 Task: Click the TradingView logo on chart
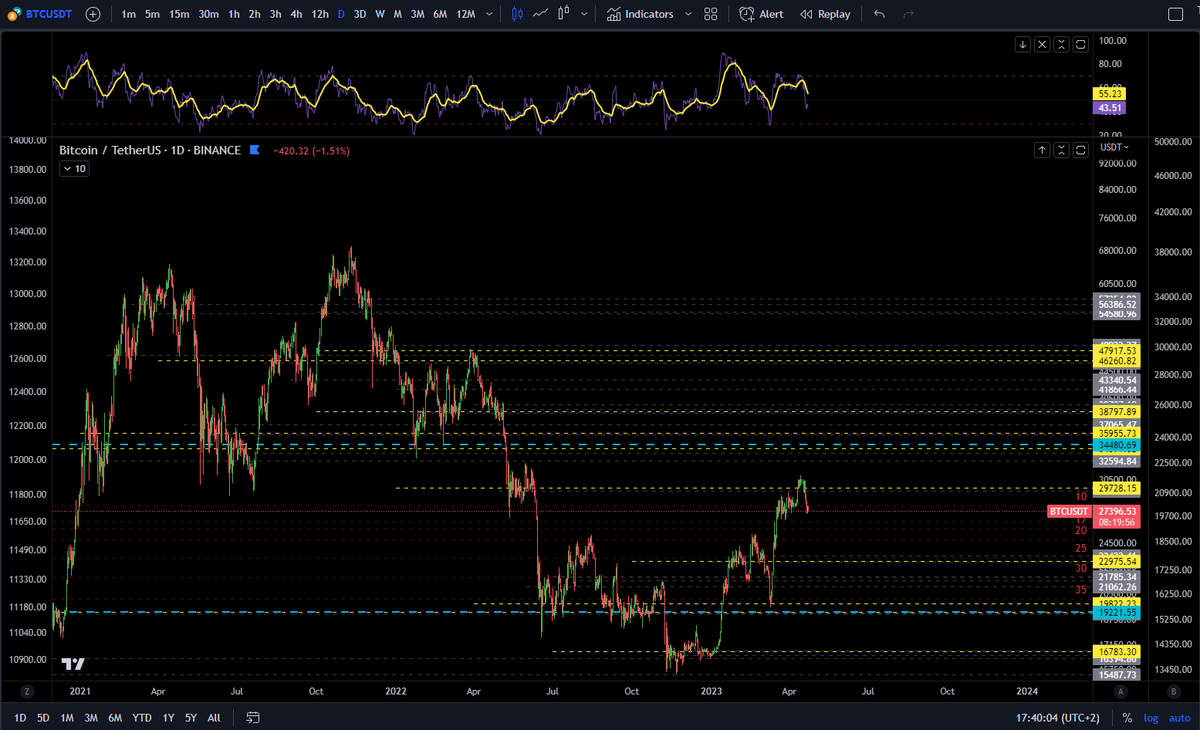pyautogui.click(x=73, y=664)
